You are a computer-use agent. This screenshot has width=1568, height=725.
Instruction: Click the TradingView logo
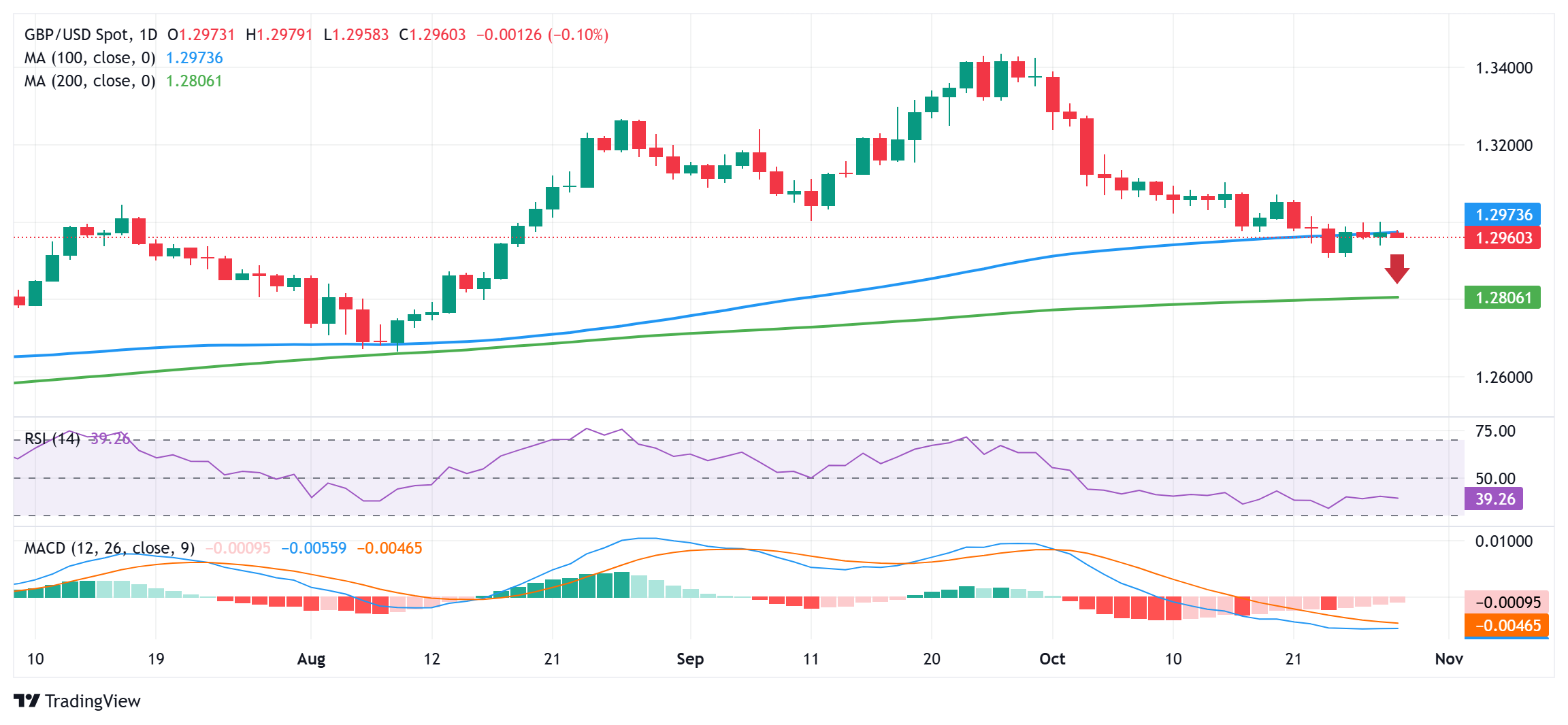76,701
